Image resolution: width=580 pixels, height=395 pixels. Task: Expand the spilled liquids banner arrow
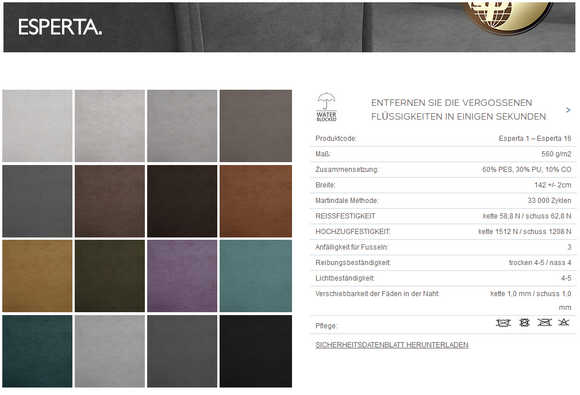click(x=568, y=110)
